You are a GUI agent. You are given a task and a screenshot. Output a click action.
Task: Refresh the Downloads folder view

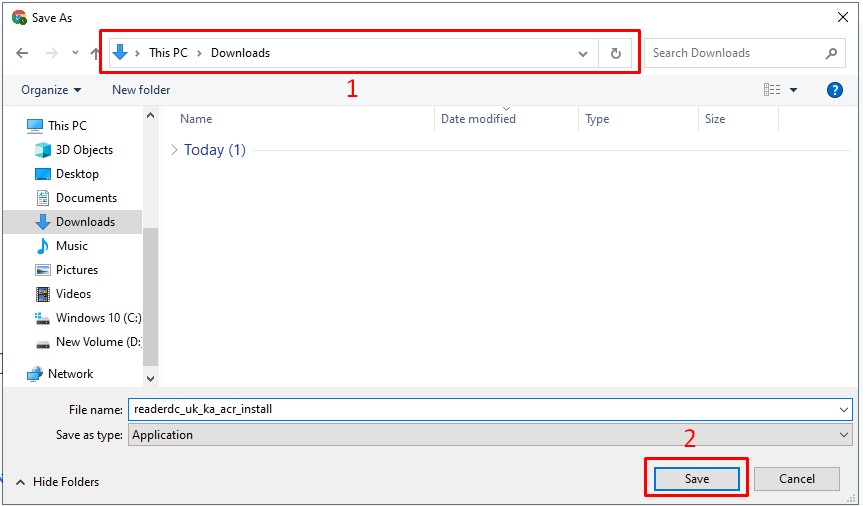click(x=615, y=53)
